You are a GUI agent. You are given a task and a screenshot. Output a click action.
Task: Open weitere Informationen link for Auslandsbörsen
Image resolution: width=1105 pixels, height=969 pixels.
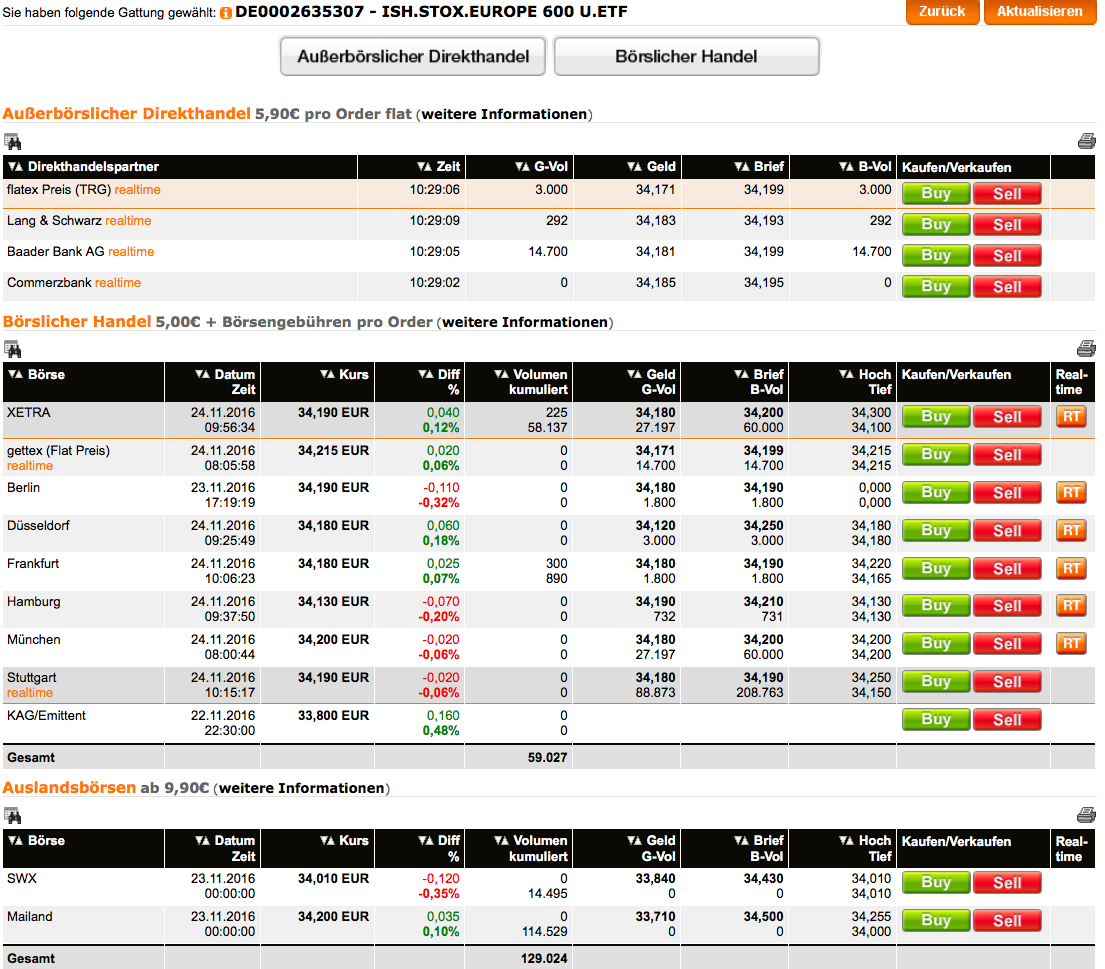(301, 788)
